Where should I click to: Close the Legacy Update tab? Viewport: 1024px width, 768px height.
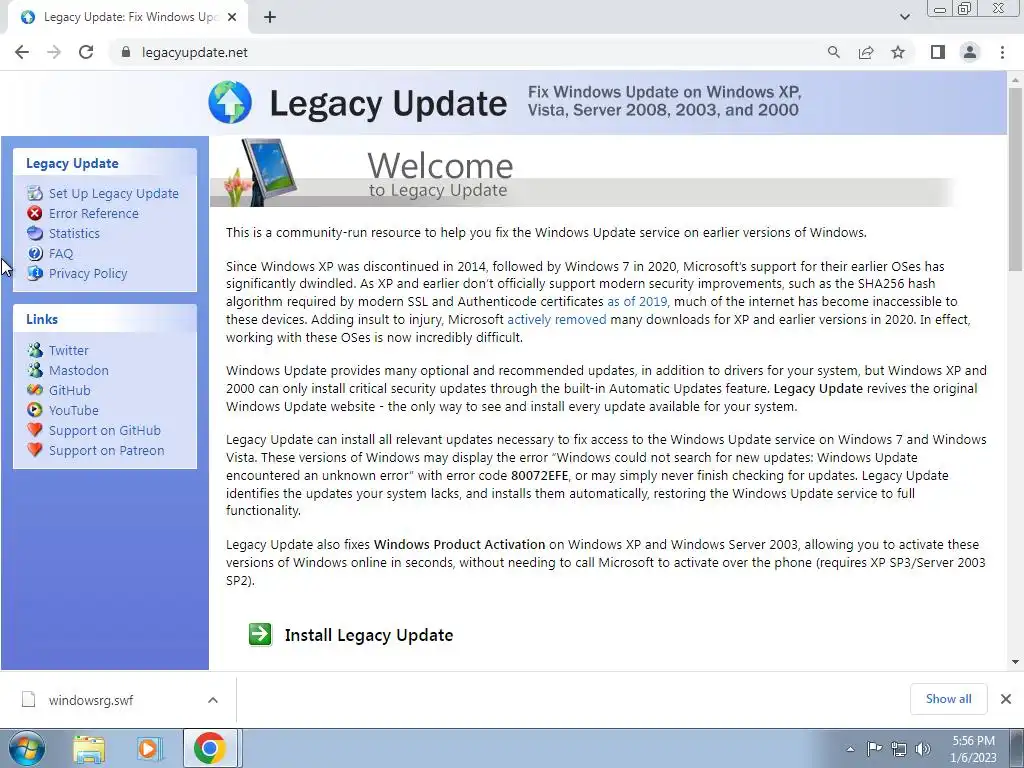[x=231, y=17]
